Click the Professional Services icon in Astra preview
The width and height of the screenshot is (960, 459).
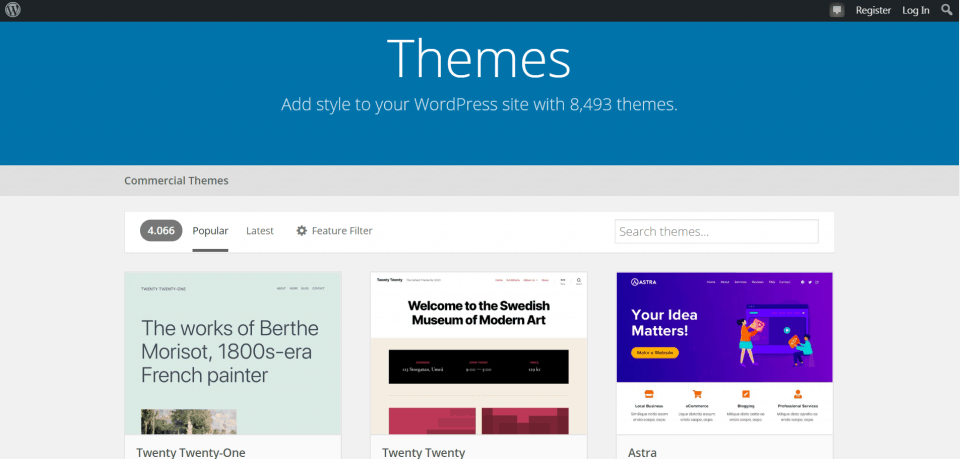[x=797, y=394]
